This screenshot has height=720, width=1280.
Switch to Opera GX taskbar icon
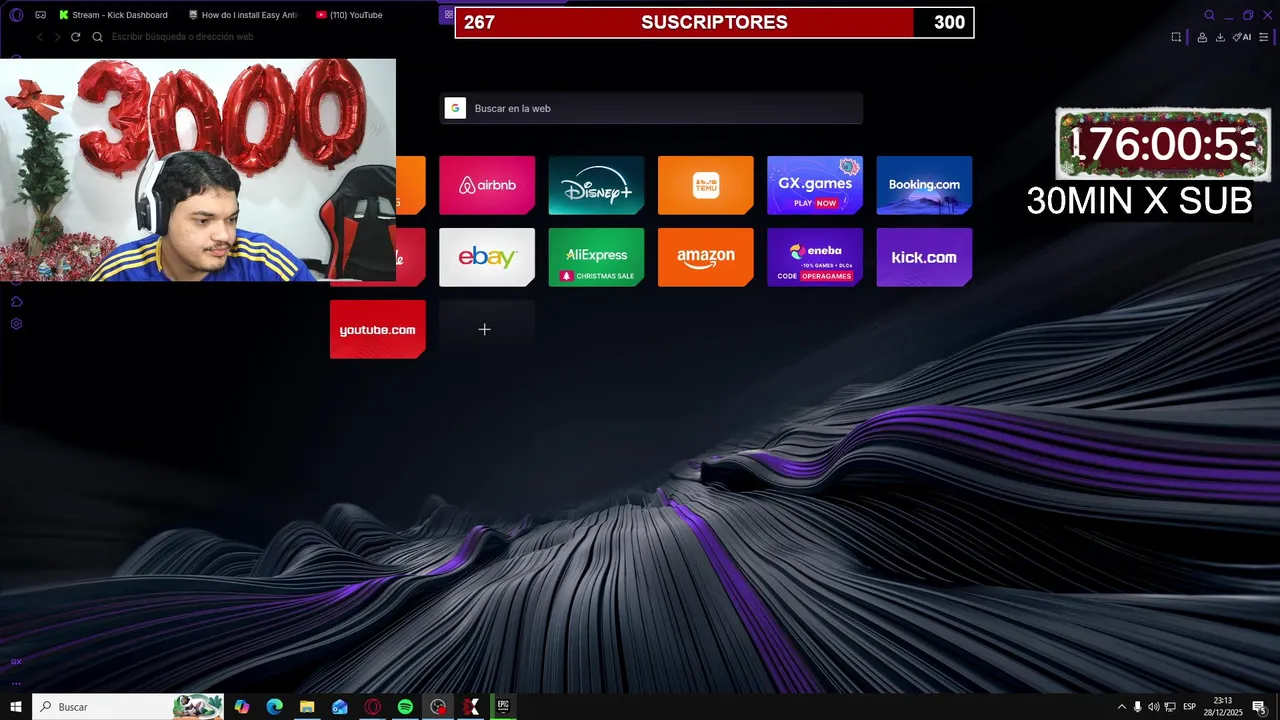373,707
